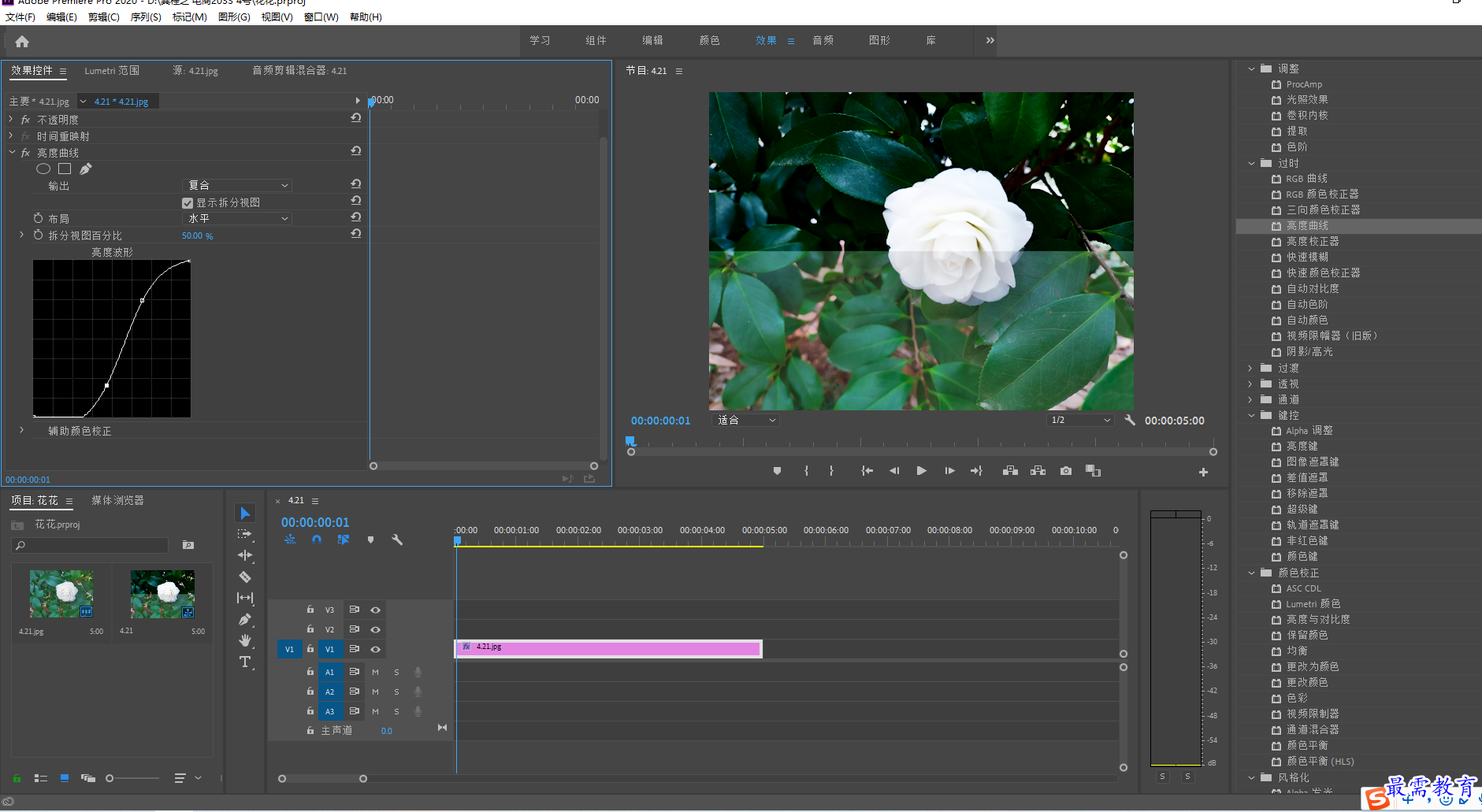1482x812 pixels.
Task: Toggle animation stopwatch for 布局
Action: click(38, 218)
